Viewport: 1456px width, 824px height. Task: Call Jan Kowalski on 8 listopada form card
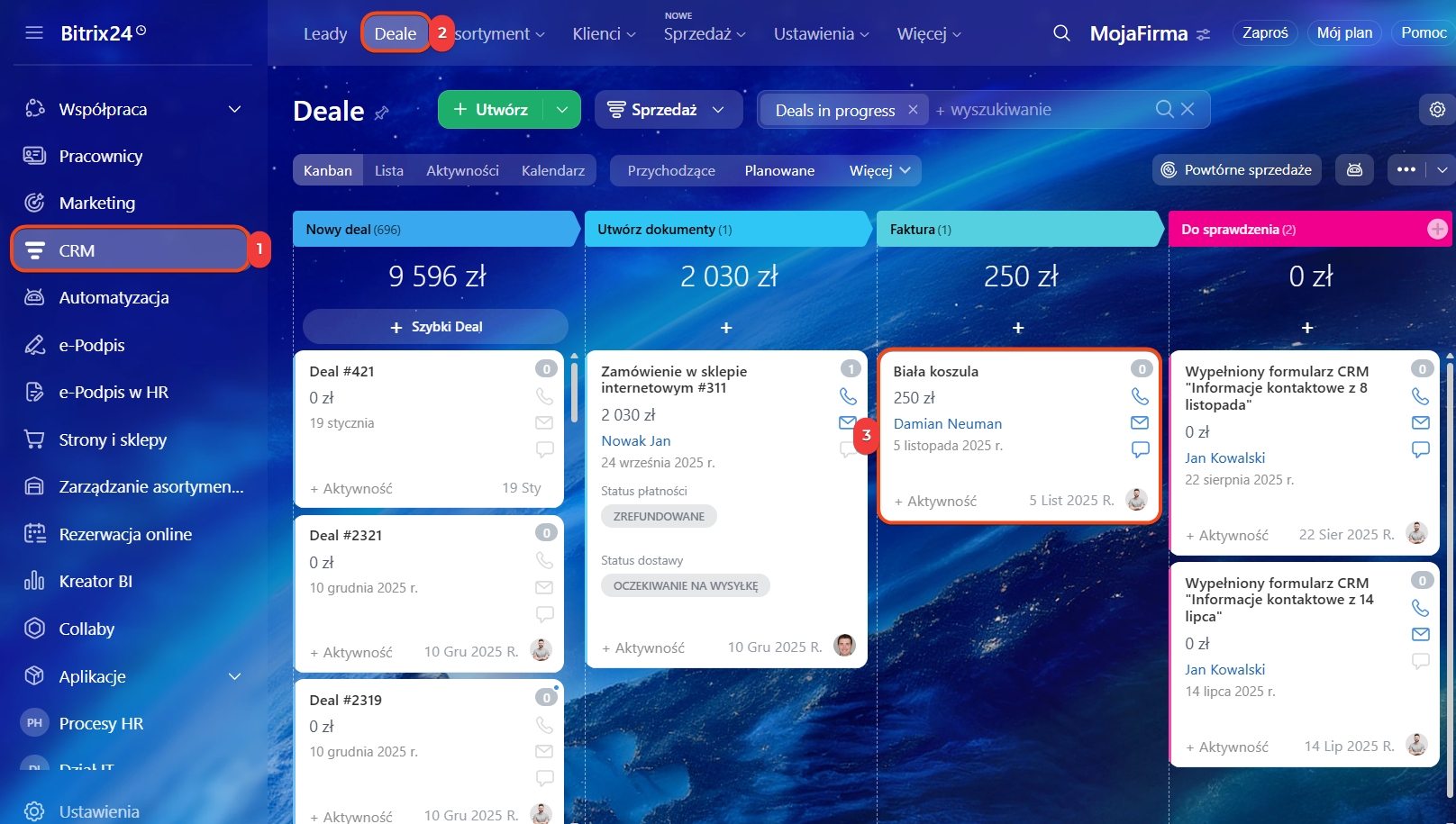[1421, 396]
